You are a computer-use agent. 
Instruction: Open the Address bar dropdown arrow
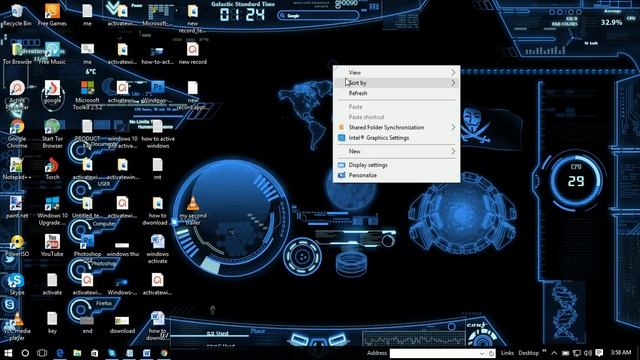pos(482,353)
